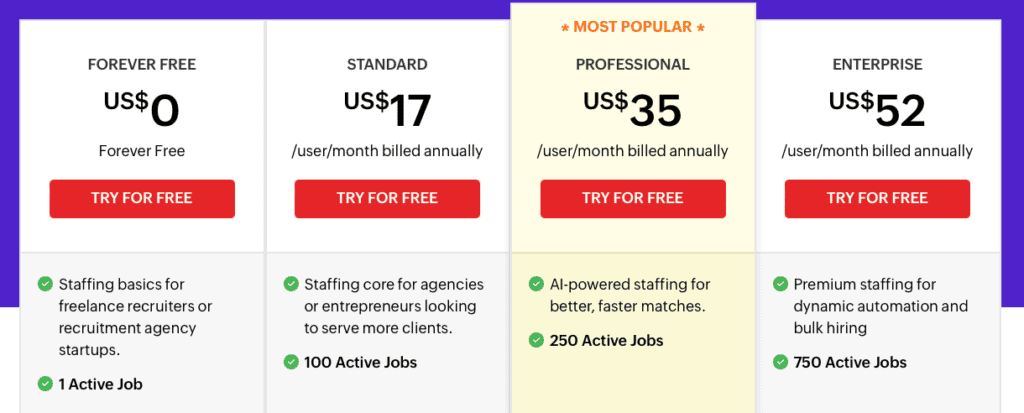The width and height of the screenshot is (1024, 413).
Task: Start the Professional plan free trial button
Action: (633, 198)
